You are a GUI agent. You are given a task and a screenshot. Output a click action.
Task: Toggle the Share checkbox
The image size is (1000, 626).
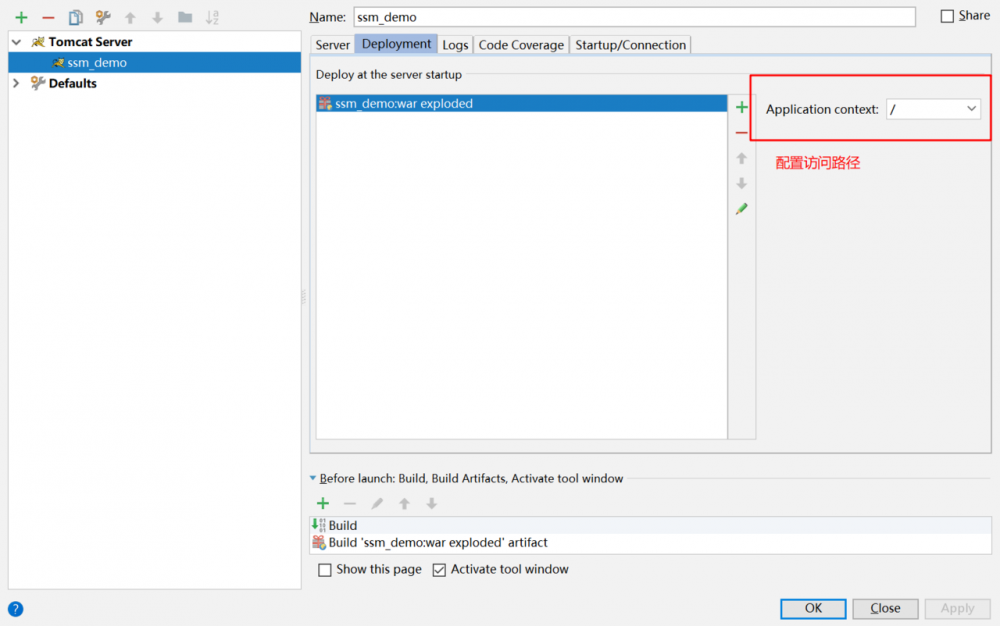tap(947, 16)
